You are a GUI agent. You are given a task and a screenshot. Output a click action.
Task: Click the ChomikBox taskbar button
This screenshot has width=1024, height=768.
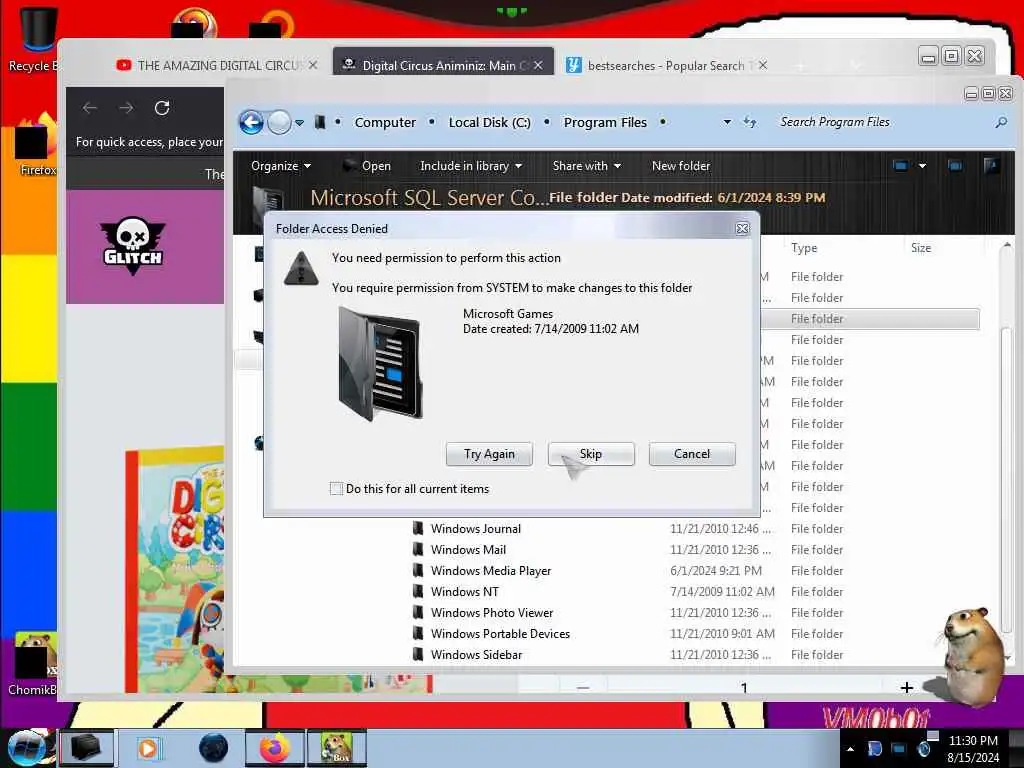(x=336, y=748)
